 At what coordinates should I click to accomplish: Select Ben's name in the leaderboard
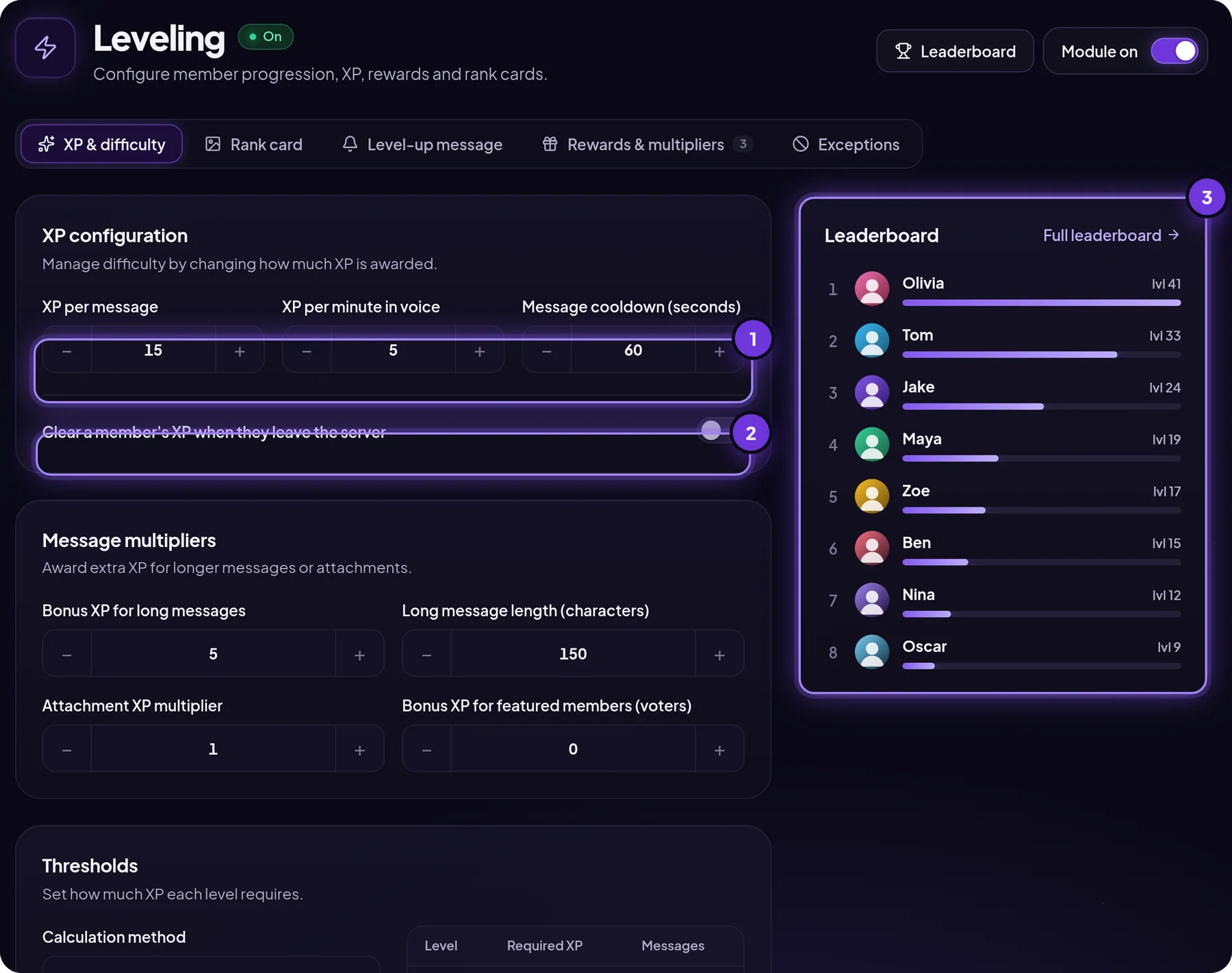click(x=916, y=543)
